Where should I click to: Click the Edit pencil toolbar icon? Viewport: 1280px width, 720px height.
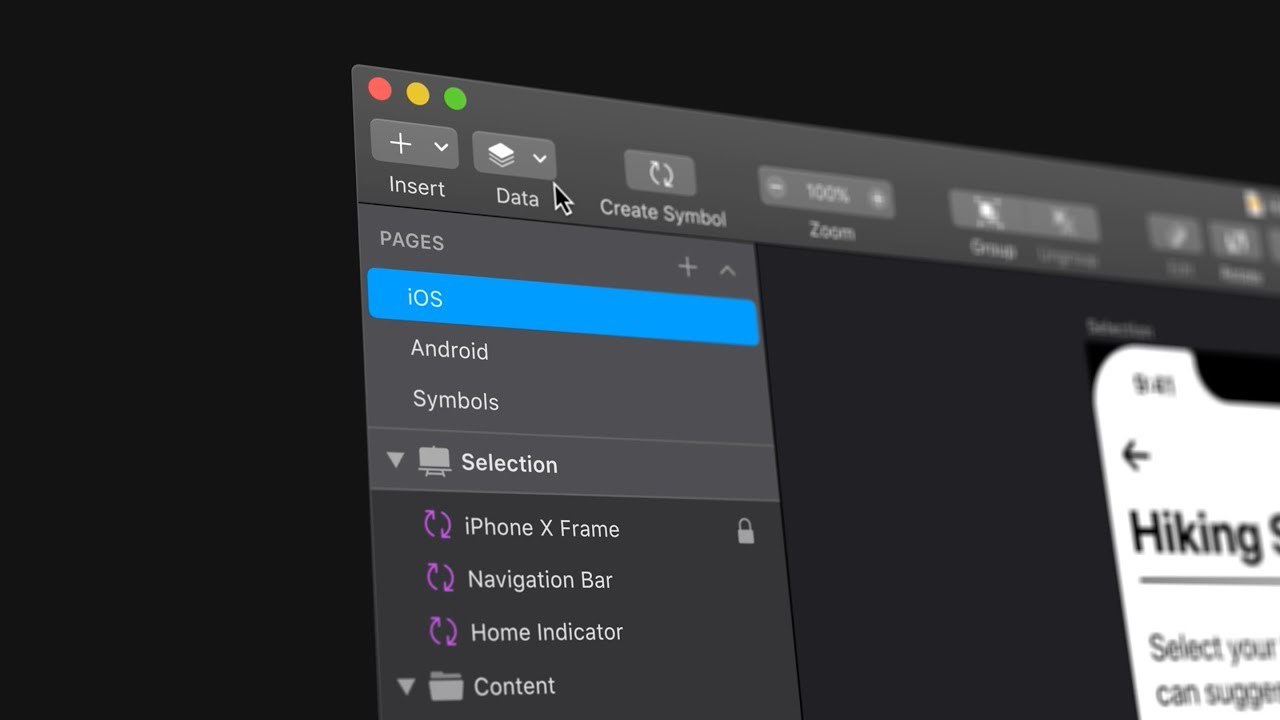(x=1176, y=235)
